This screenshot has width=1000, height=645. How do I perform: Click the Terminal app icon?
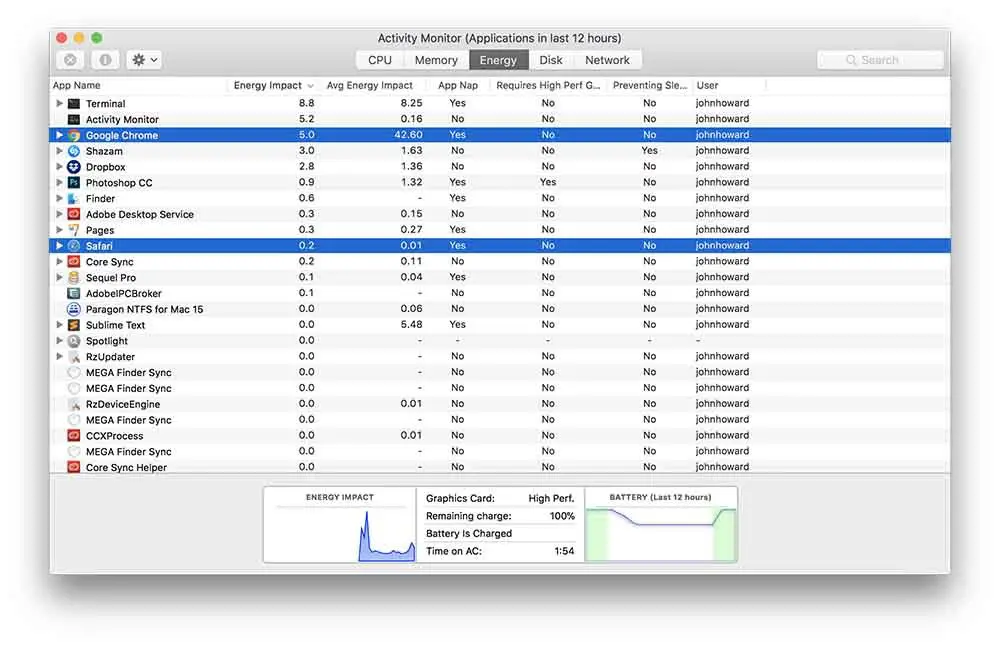click(x=74, y=103)
